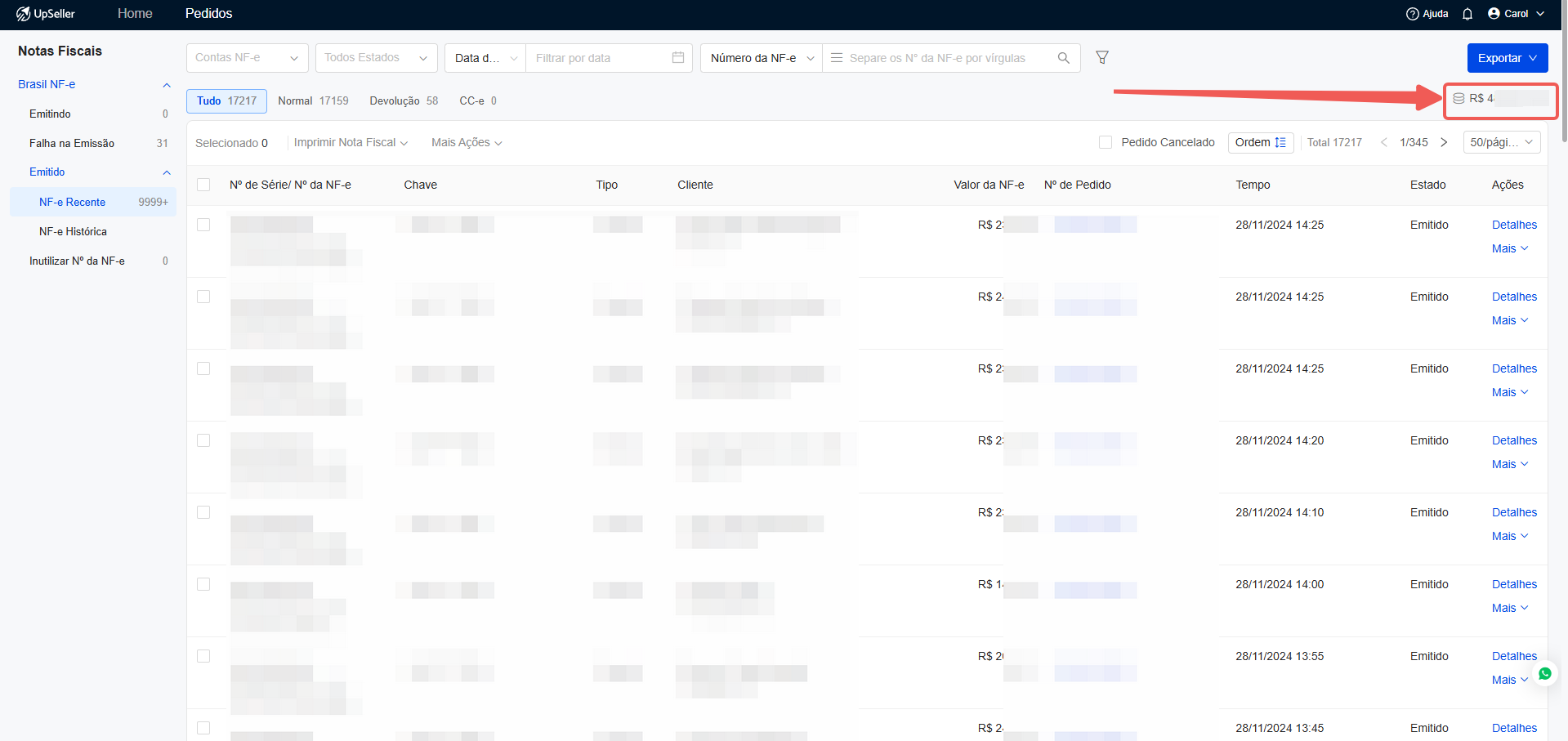The width and height of the screenshot is (1568, 741).
Task: Open Detalhes for the 13:45 invoice
Action: tap(1514, 728)
